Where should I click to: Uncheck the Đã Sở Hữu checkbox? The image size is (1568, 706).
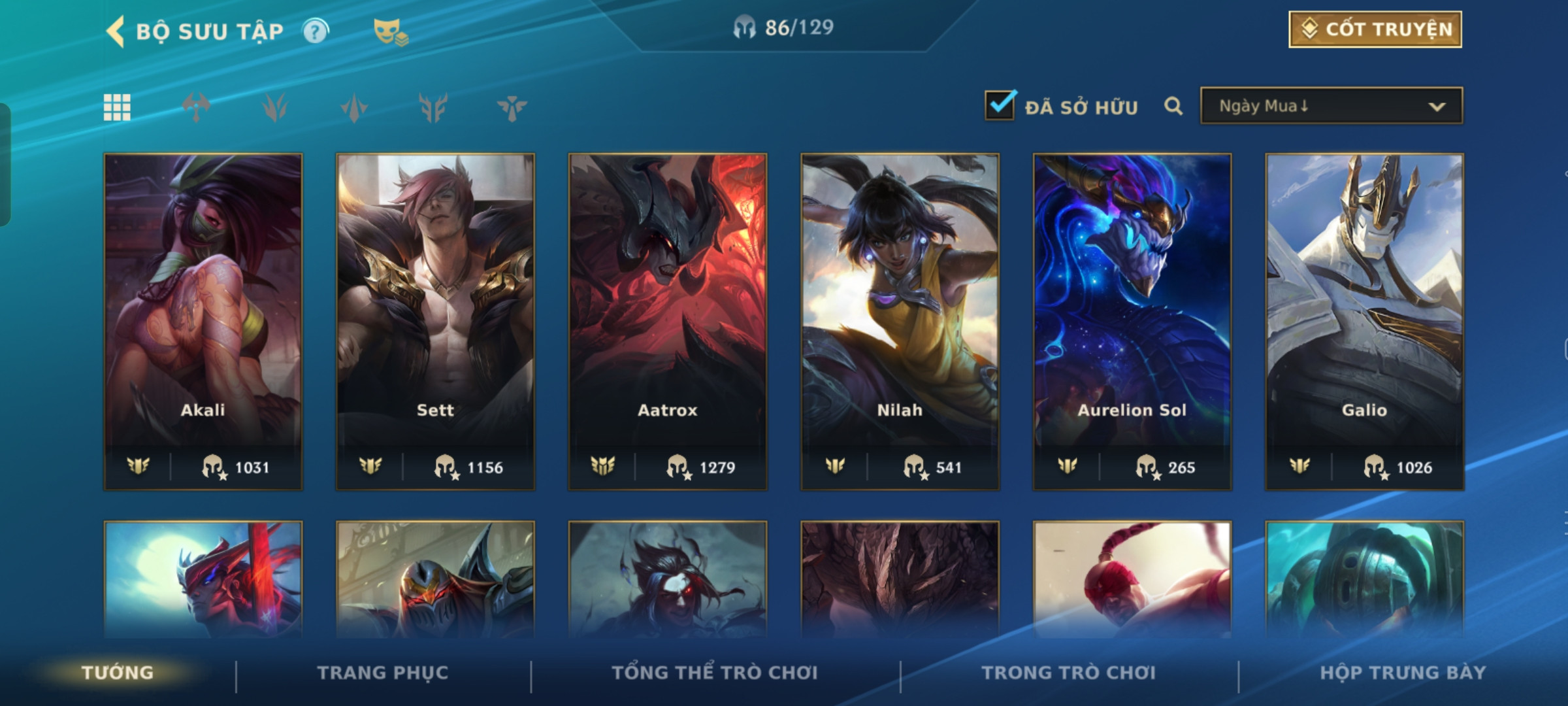(1000, 105)
